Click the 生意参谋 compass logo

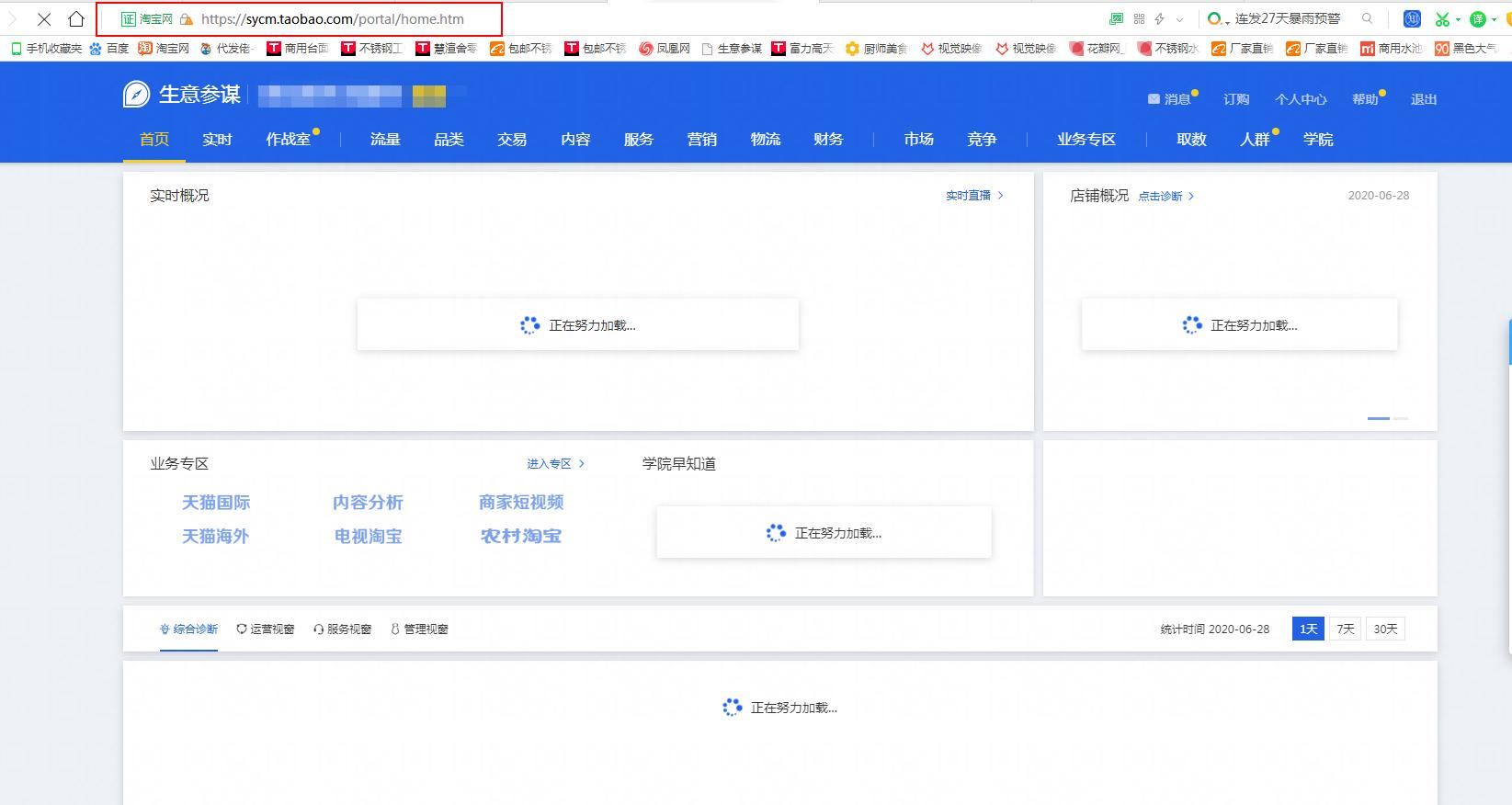click(136, 95)
